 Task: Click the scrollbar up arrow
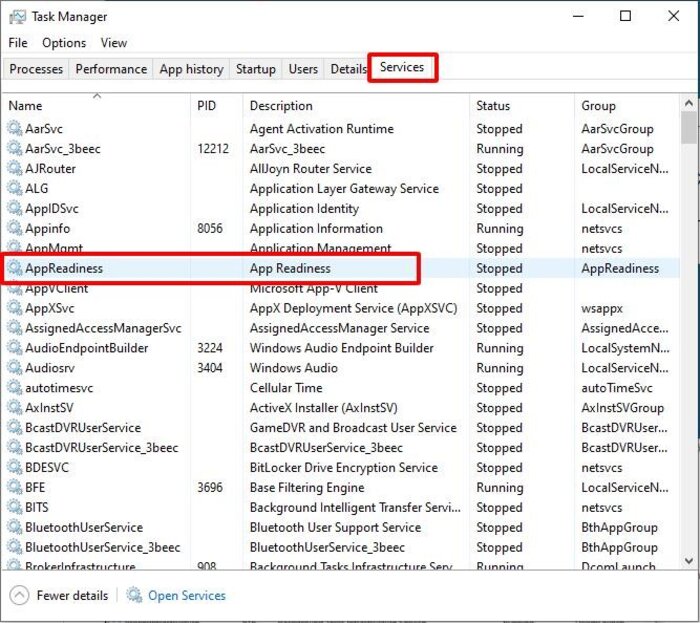click(689, 103)
